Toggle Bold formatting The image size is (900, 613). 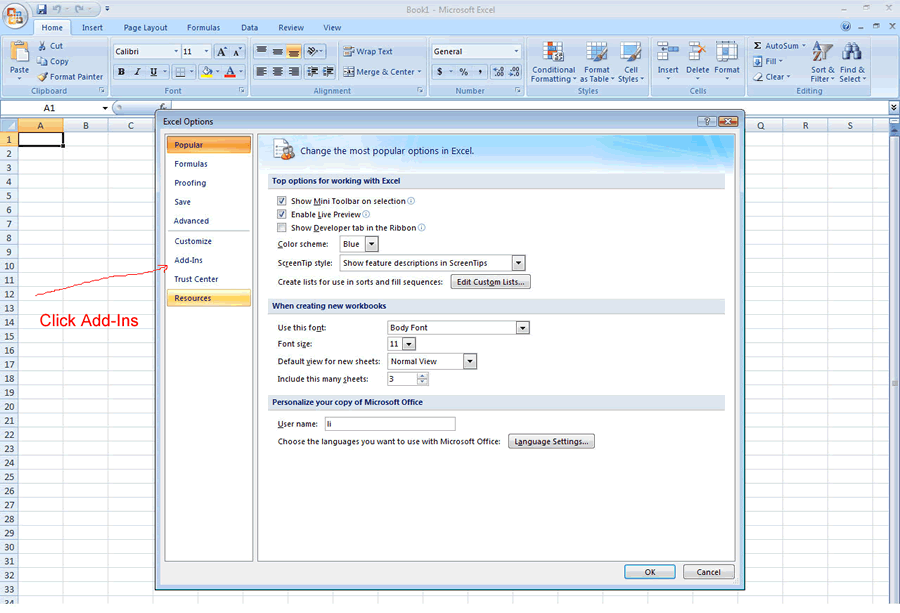121,72
